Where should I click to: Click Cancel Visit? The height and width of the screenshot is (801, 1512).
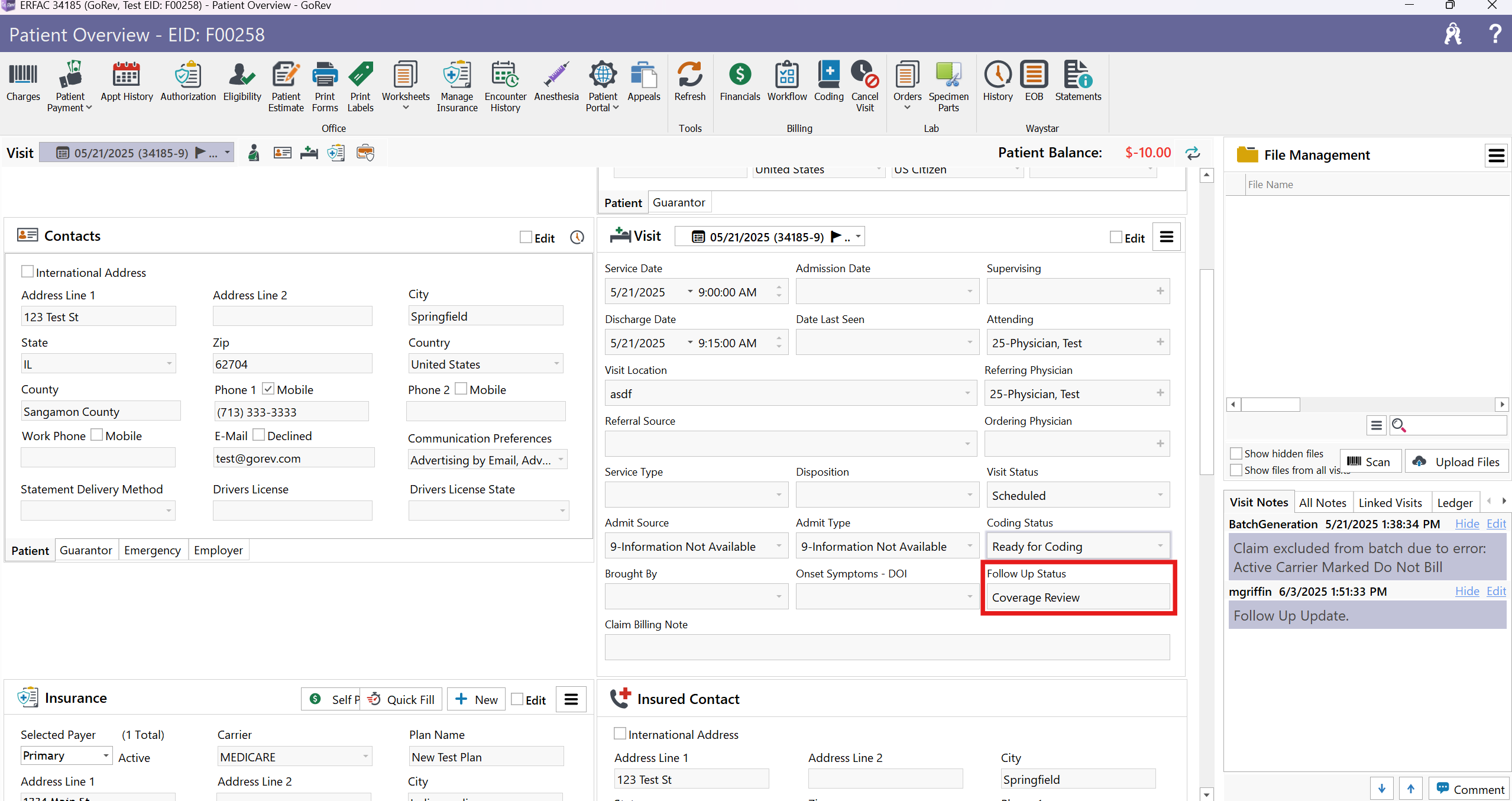coord(865,86)
